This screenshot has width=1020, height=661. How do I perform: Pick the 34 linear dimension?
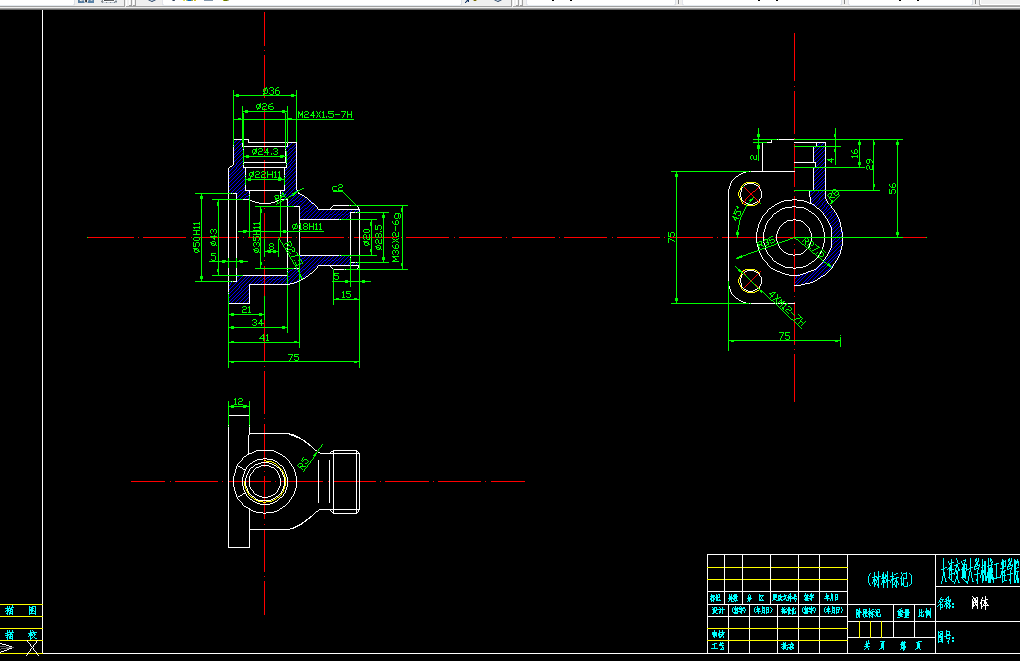coord(258,322)
